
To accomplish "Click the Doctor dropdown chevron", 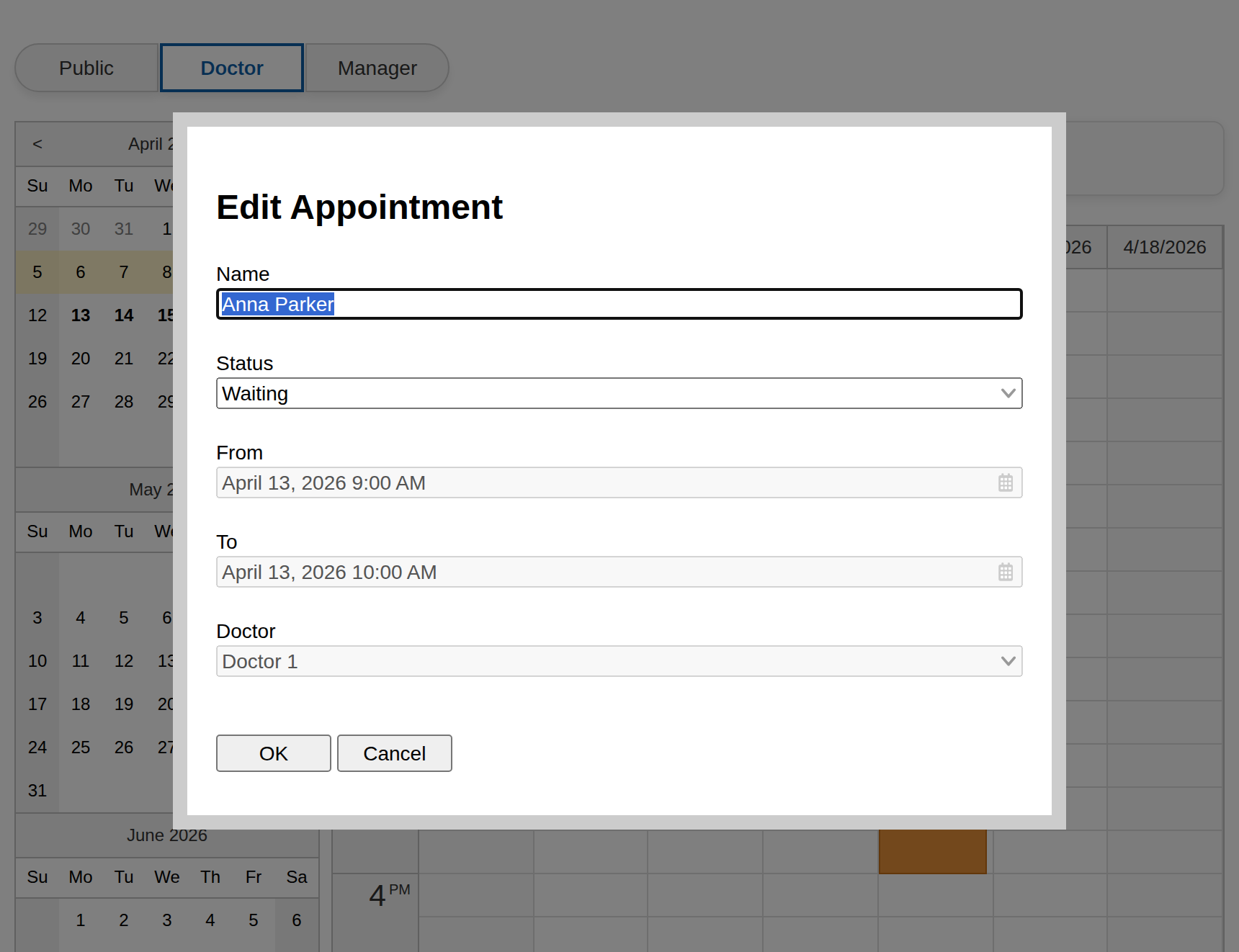I will [1008, 661].
